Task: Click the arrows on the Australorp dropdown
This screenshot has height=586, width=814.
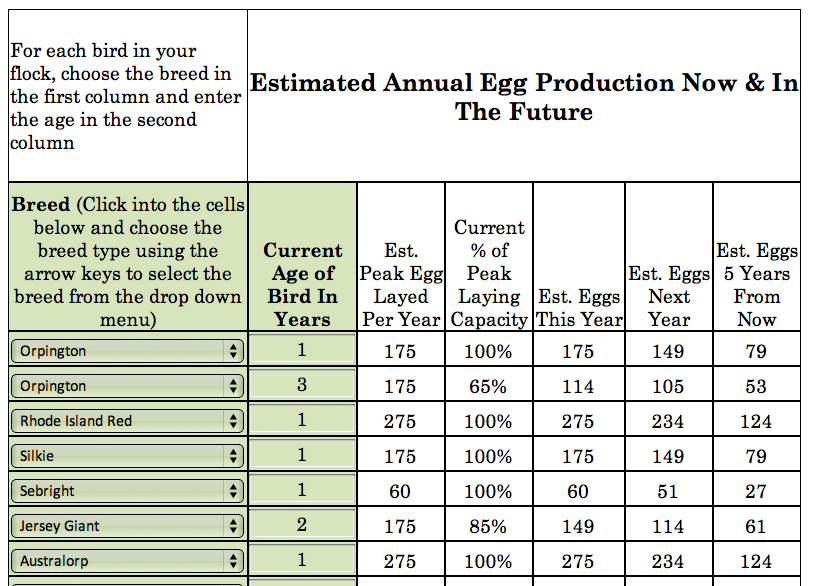Action: 232,559
